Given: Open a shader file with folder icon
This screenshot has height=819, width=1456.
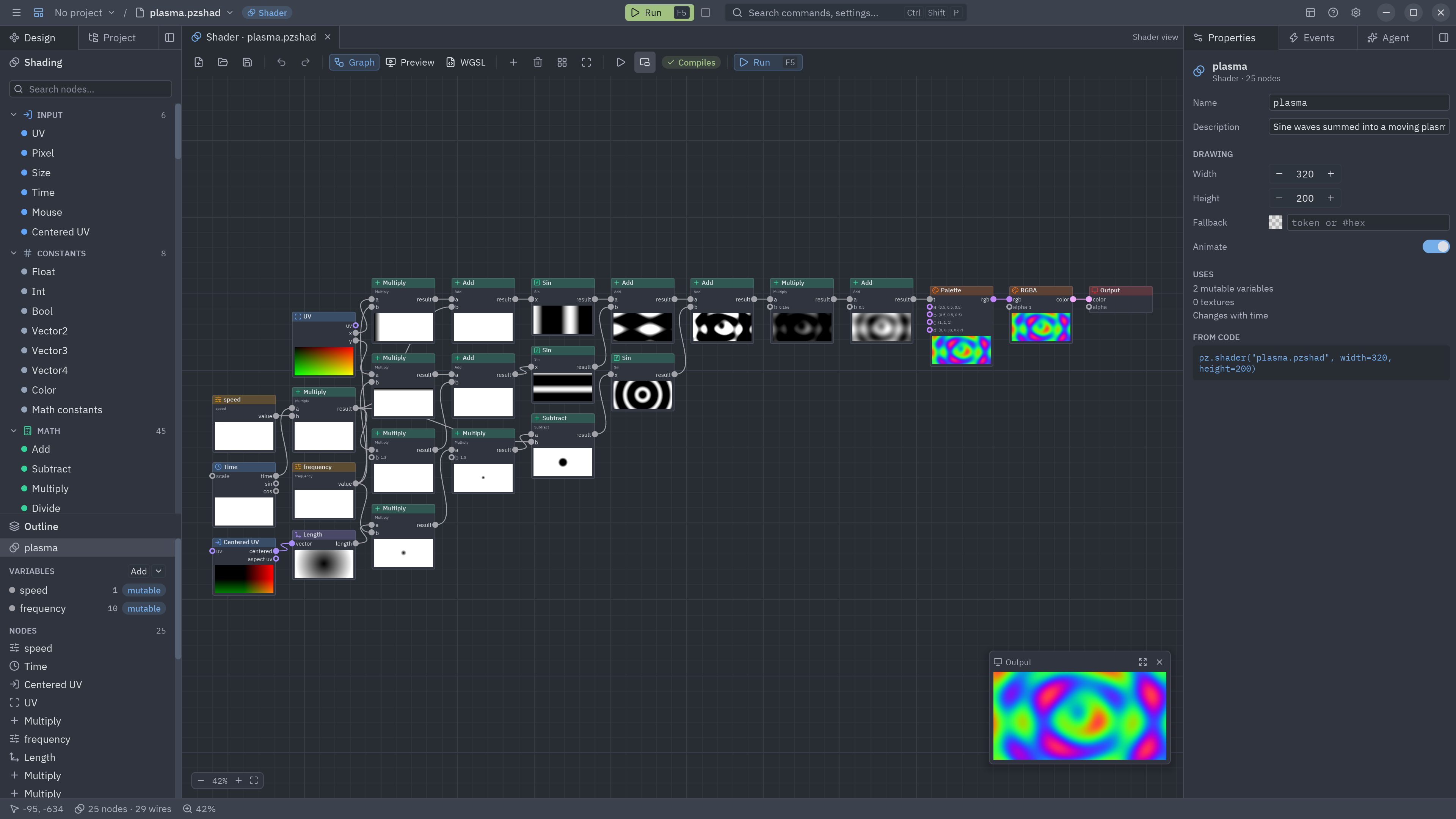Looking at the screenshot, I should tap(223, 62).
